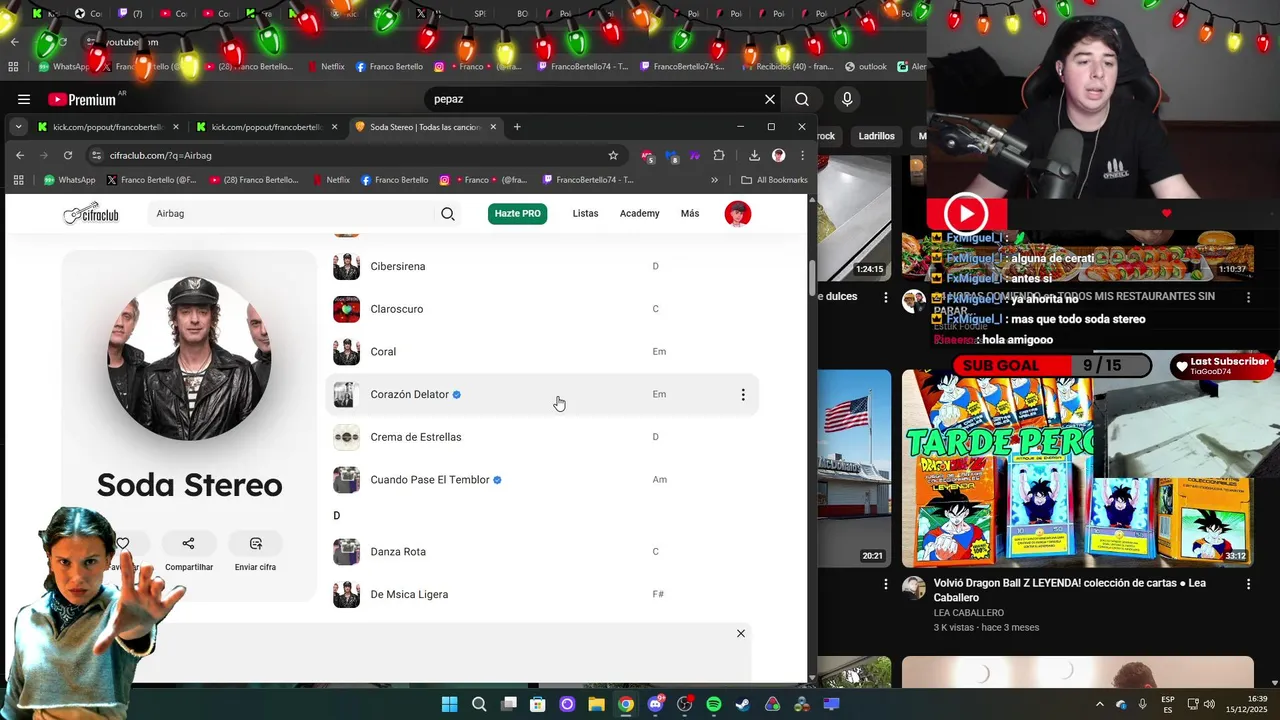Open the song Corazón Delator
The image size is (1280, 720).
[409, 395]
